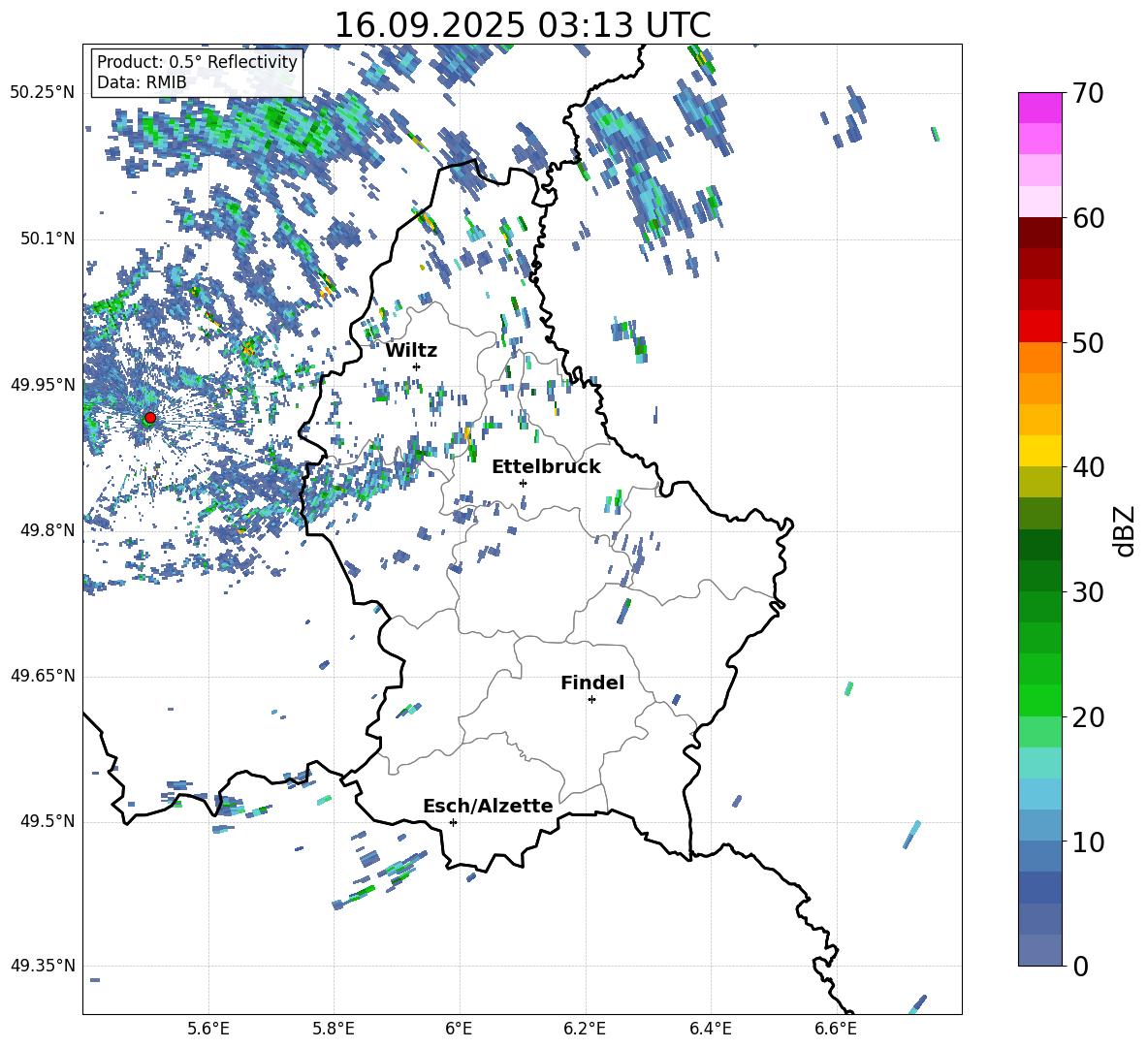Click the longitude label 6.6°E
This screenshot has height=1048, width=1148.
pos(836,1029)
